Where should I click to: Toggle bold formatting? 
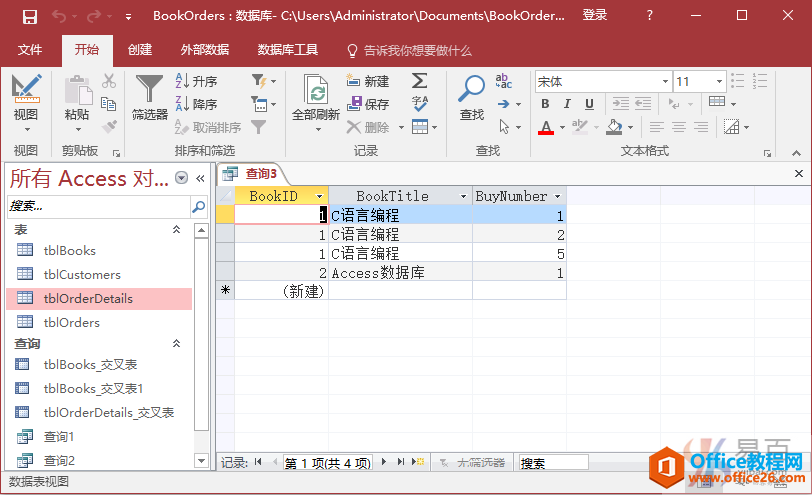[x=545, y=105]
